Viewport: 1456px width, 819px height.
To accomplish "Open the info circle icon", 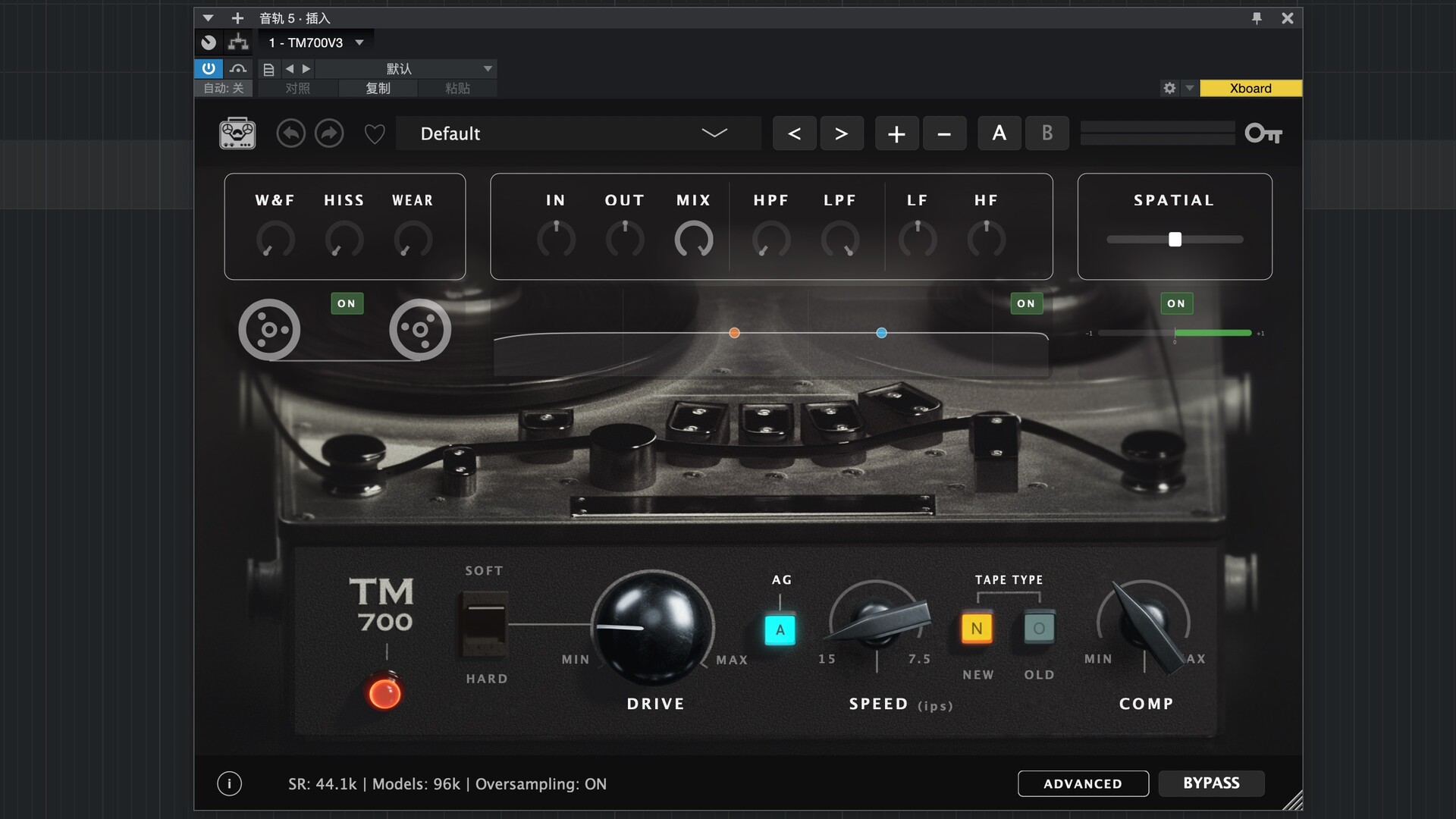I will point(229,783).
